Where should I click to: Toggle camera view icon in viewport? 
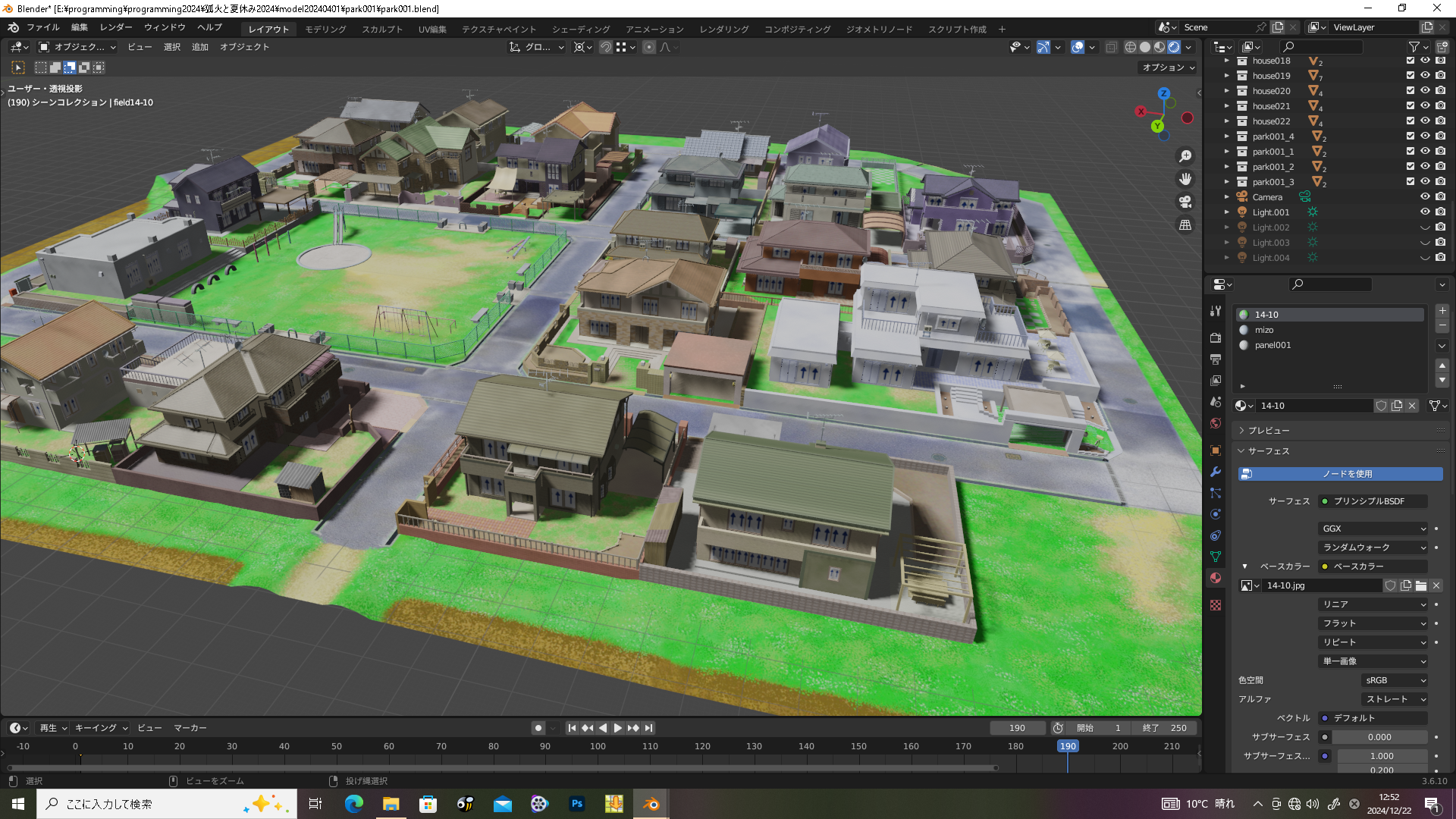1185,202
